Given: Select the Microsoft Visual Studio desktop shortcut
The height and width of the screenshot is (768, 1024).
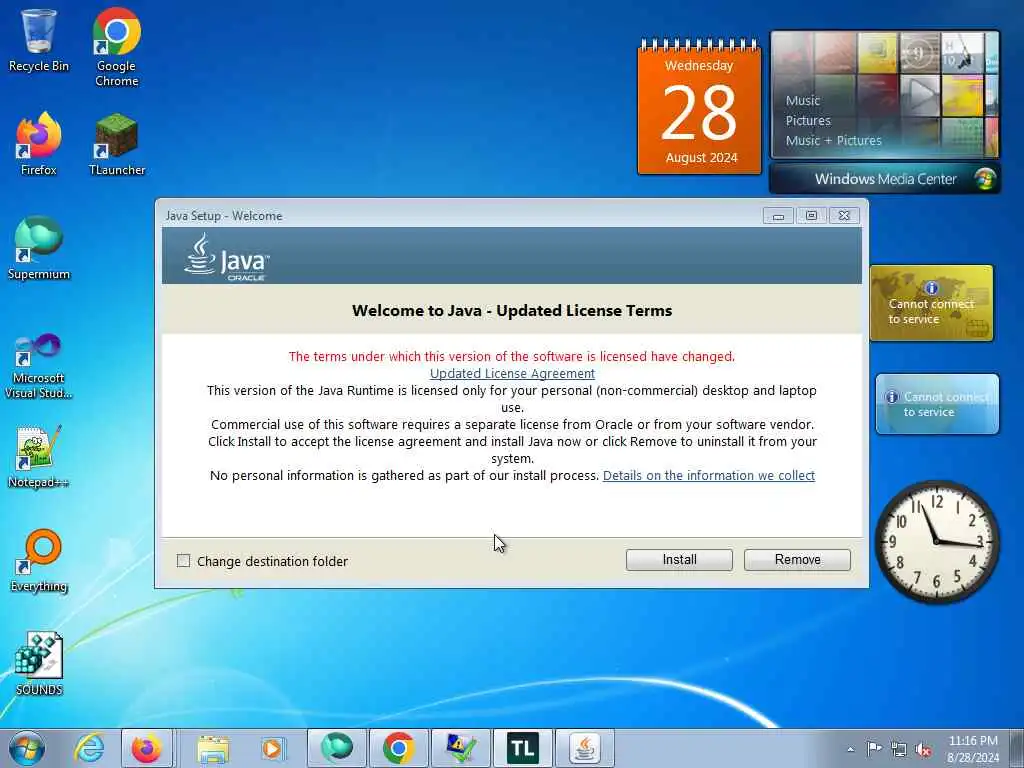Looking at the screenshot, I should 39,366.
